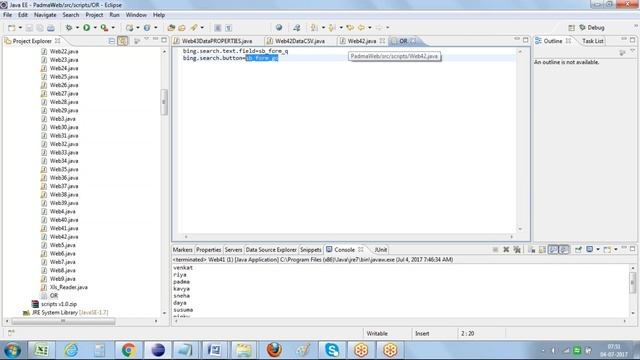The width and height of the screenshot is (640, 360).
Task: Click the Terminate icon in Console
Action: pos(495,249)
